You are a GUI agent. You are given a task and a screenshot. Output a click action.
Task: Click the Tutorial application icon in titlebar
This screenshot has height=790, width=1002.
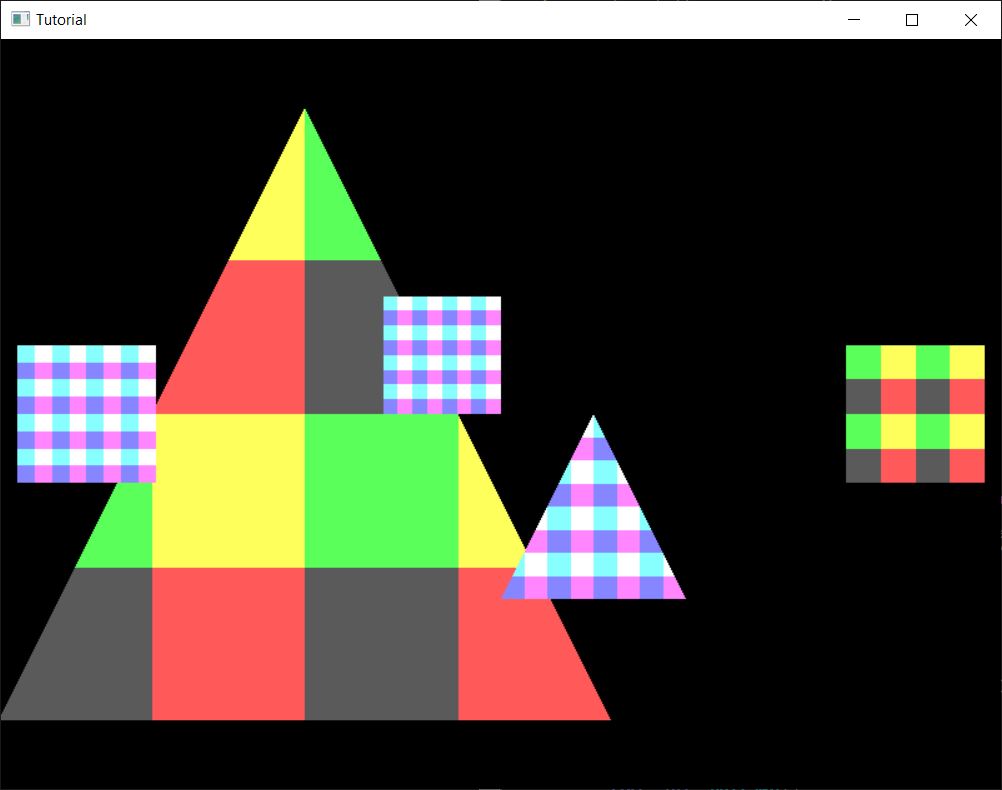[x=18, y=19]
